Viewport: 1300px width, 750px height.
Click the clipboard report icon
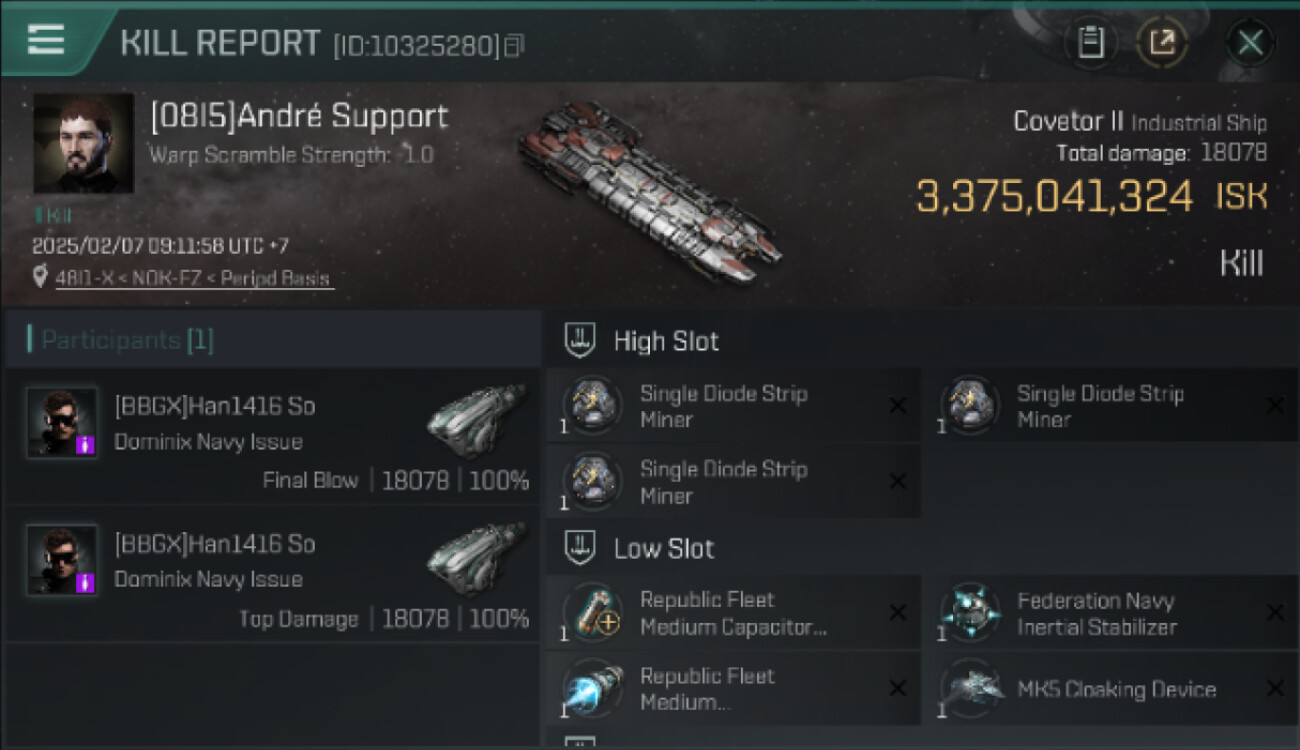pyautogui.click(x=1091, y=43)
